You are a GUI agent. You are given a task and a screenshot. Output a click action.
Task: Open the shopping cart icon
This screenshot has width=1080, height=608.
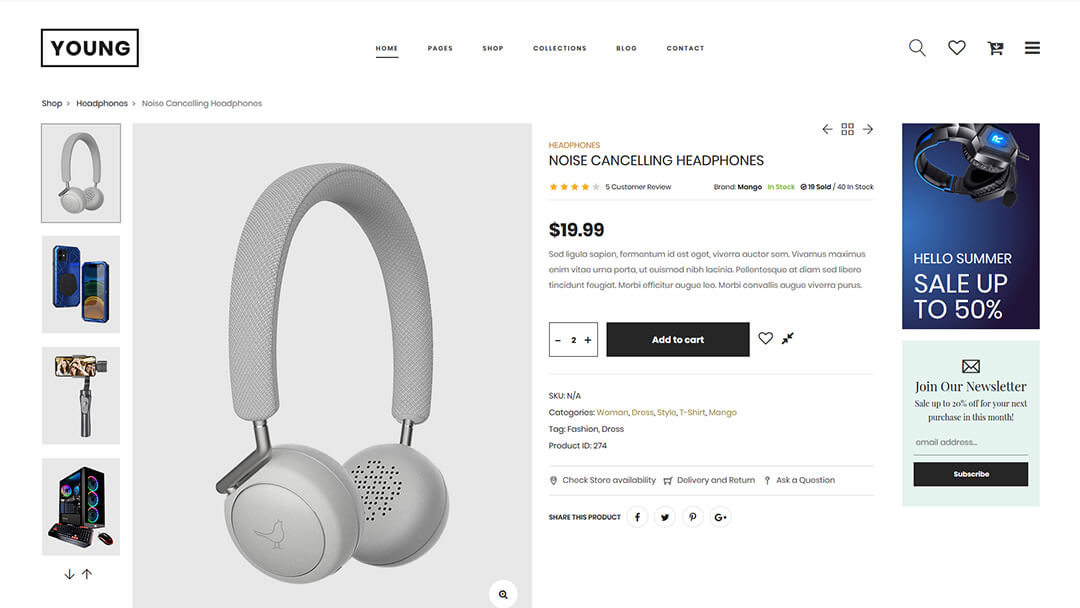[x=995, y=48]
